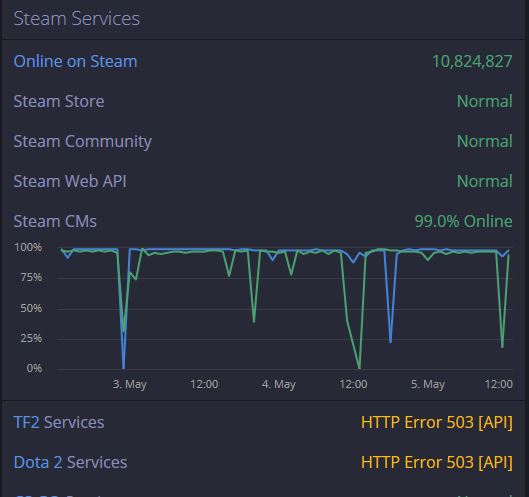
Task: Click the Normal status beside Steam Community
Action: click(x=484, y=141)
